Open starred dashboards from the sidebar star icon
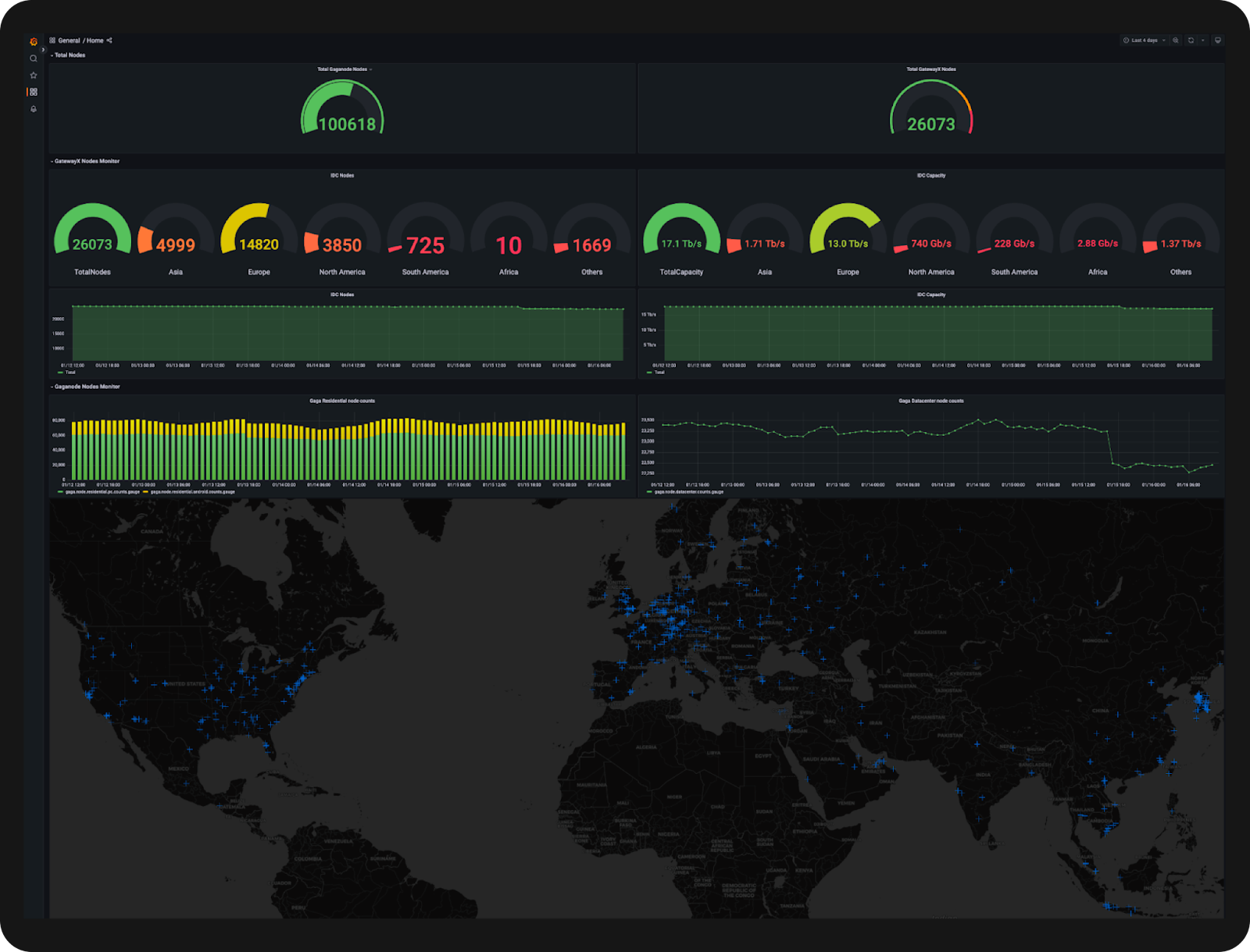The width and height of the screenshot is (1250, 952). pyautogui.click(x=33, y=76)
